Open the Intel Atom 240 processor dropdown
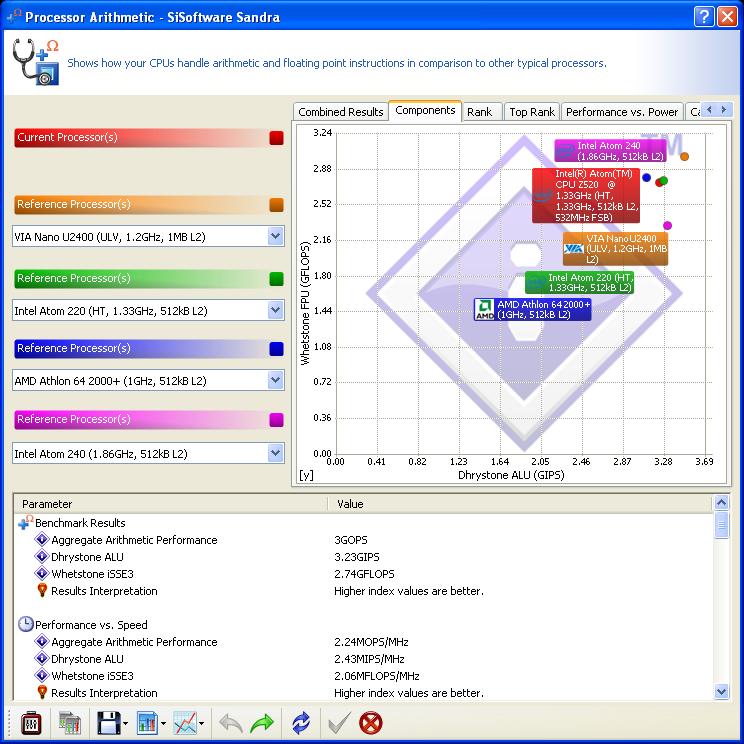This screenshot has height=744, width=744. point(276,453)
